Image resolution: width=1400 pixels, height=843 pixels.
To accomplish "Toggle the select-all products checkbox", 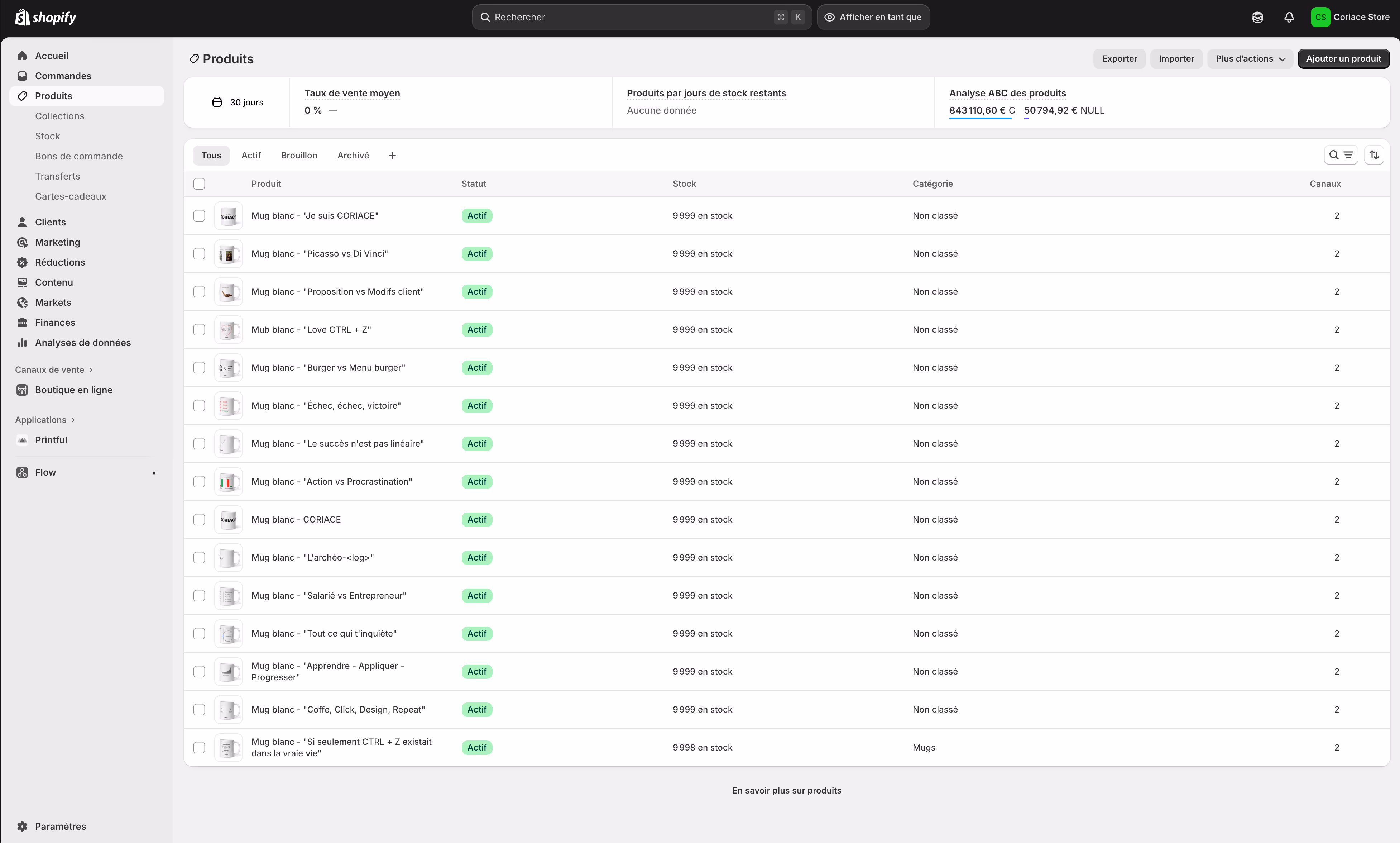I will [199, 184].
